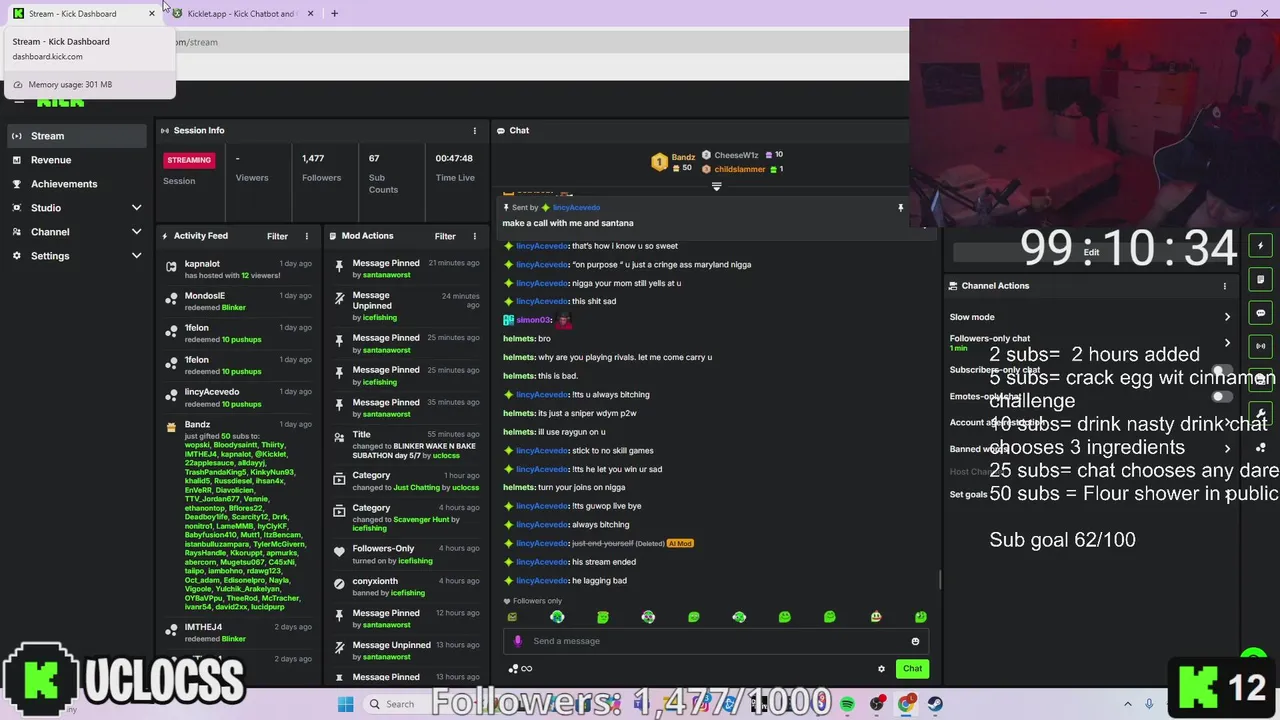1280x720 pixels.
Task: Click the green Chat send button
Action: (912, 669)
